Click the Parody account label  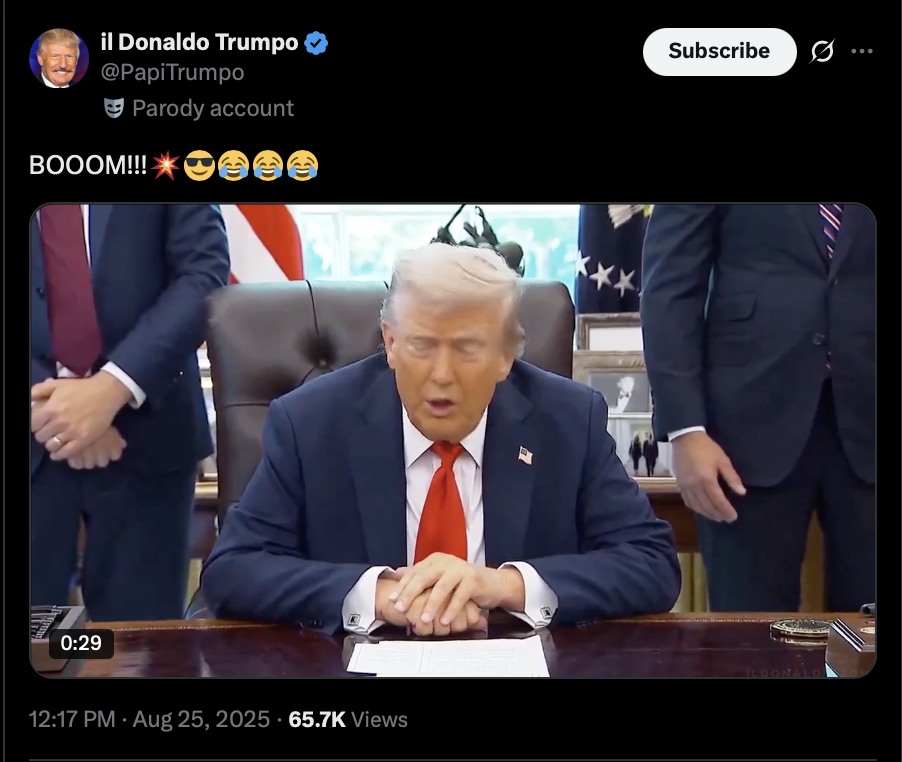tap(213, 108)
